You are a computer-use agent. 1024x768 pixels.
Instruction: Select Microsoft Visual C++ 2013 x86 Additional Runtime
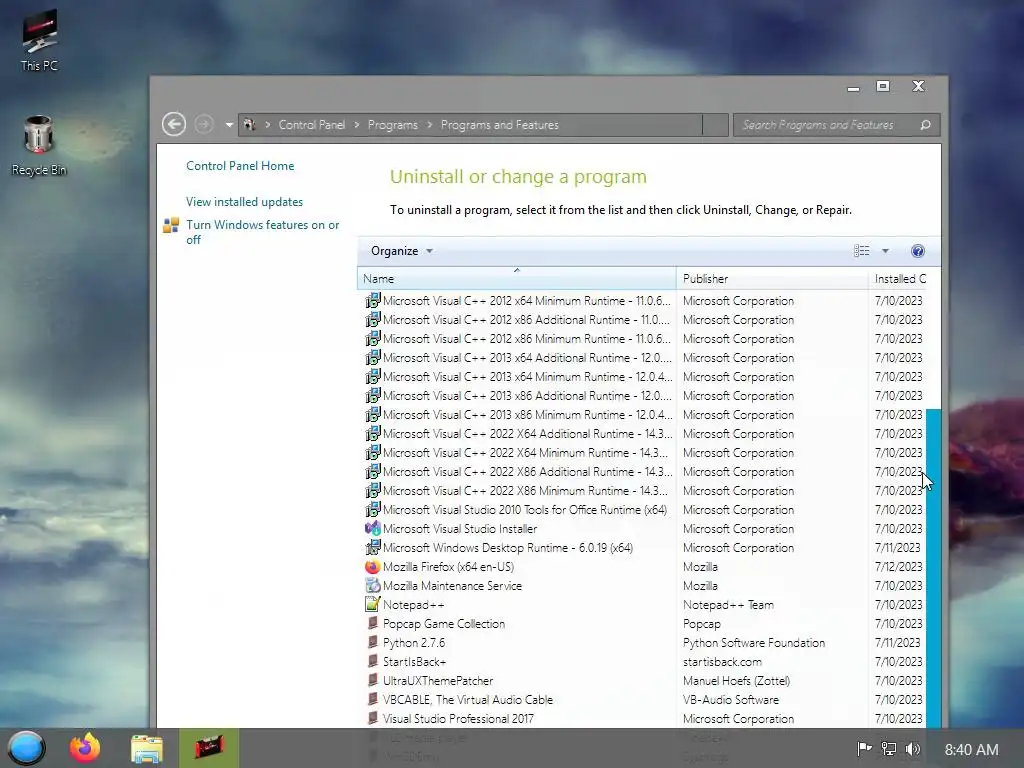click(x=527, y=396)
